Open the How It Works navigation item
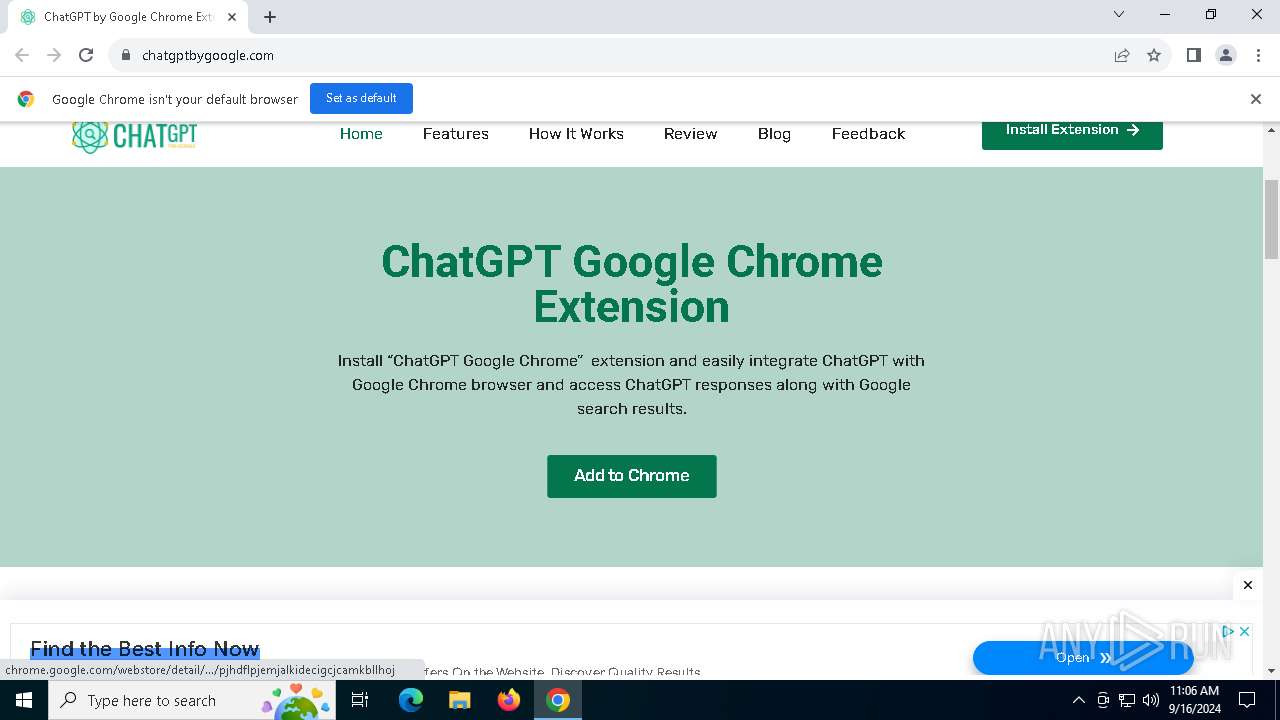1280x720 pixels. click(x=576, y=134)
